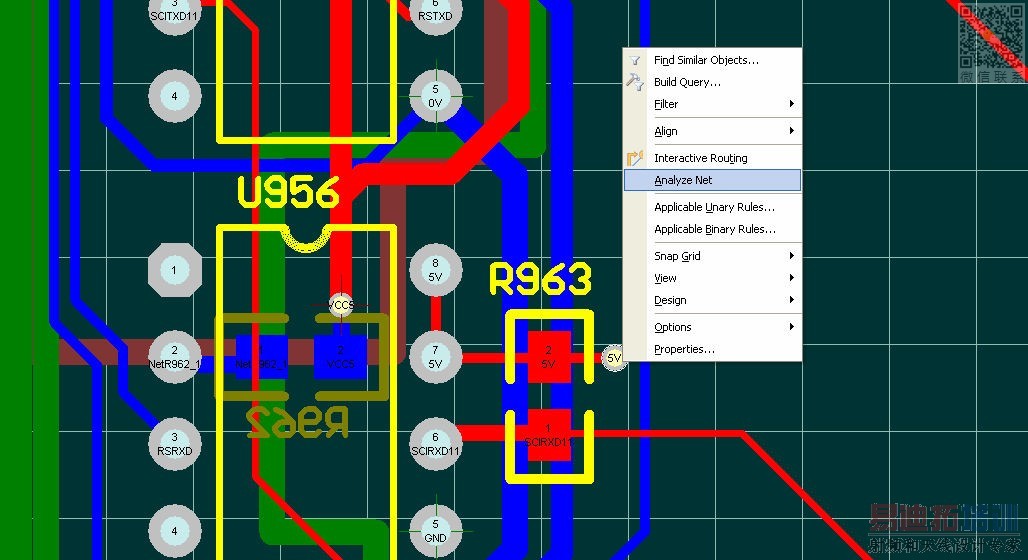Select pad 3 labeled SCITXD11

174,13
